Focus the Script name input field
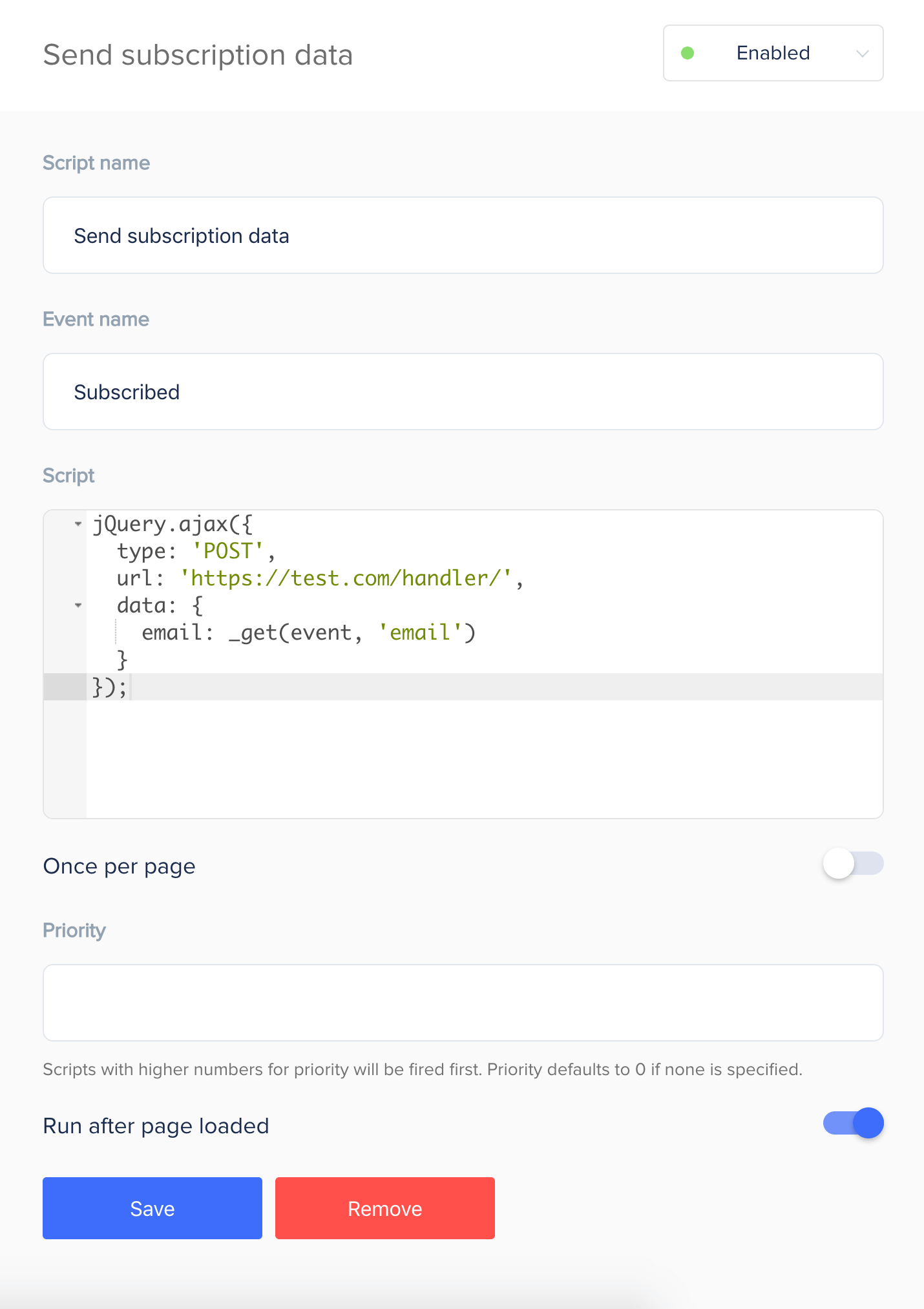 [x=463, y=235]
